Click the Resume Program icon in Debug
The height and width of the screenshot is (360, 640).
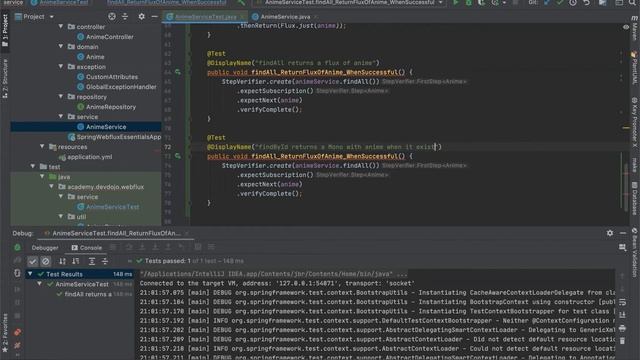(17, 289)
